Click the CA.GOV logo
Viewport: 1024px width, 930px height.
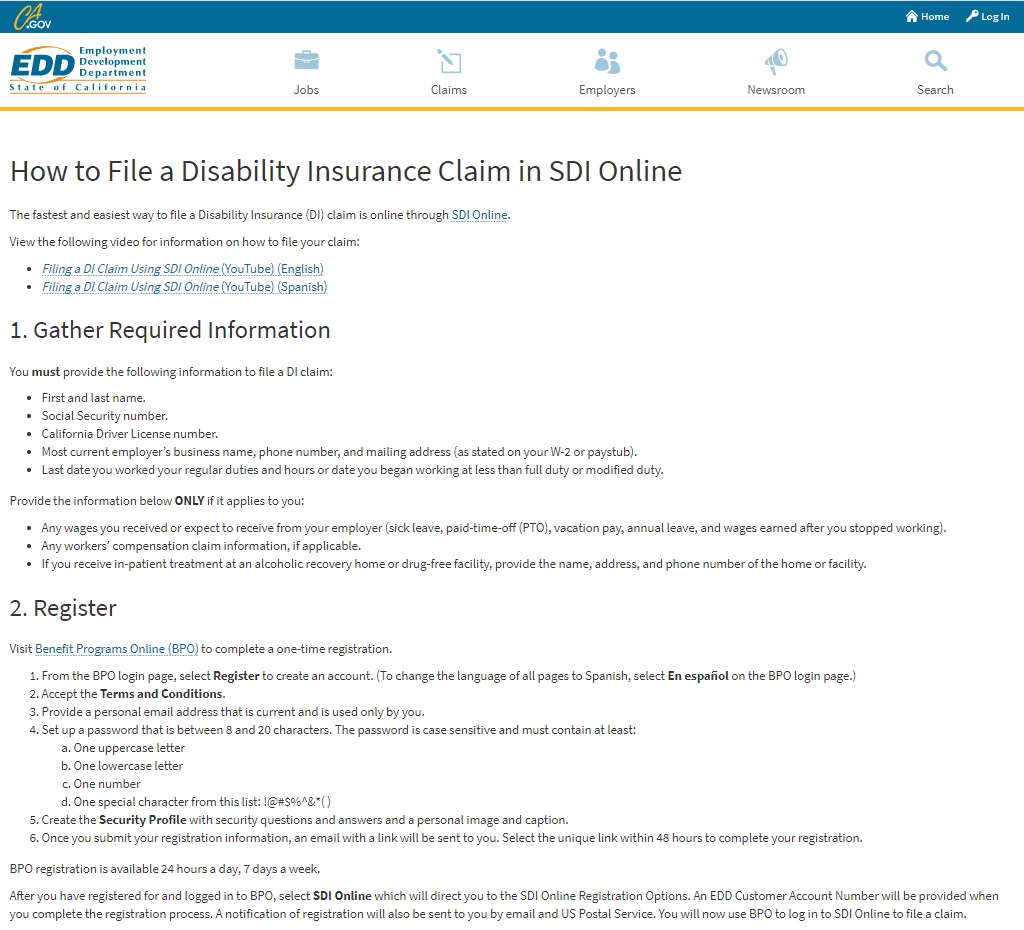click(30, 15)
